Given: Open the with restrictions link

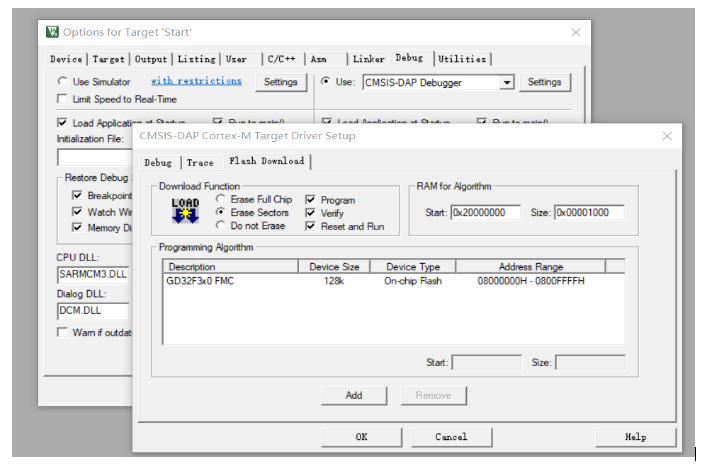Looking at the screenshot, I should tap(196, 81).
